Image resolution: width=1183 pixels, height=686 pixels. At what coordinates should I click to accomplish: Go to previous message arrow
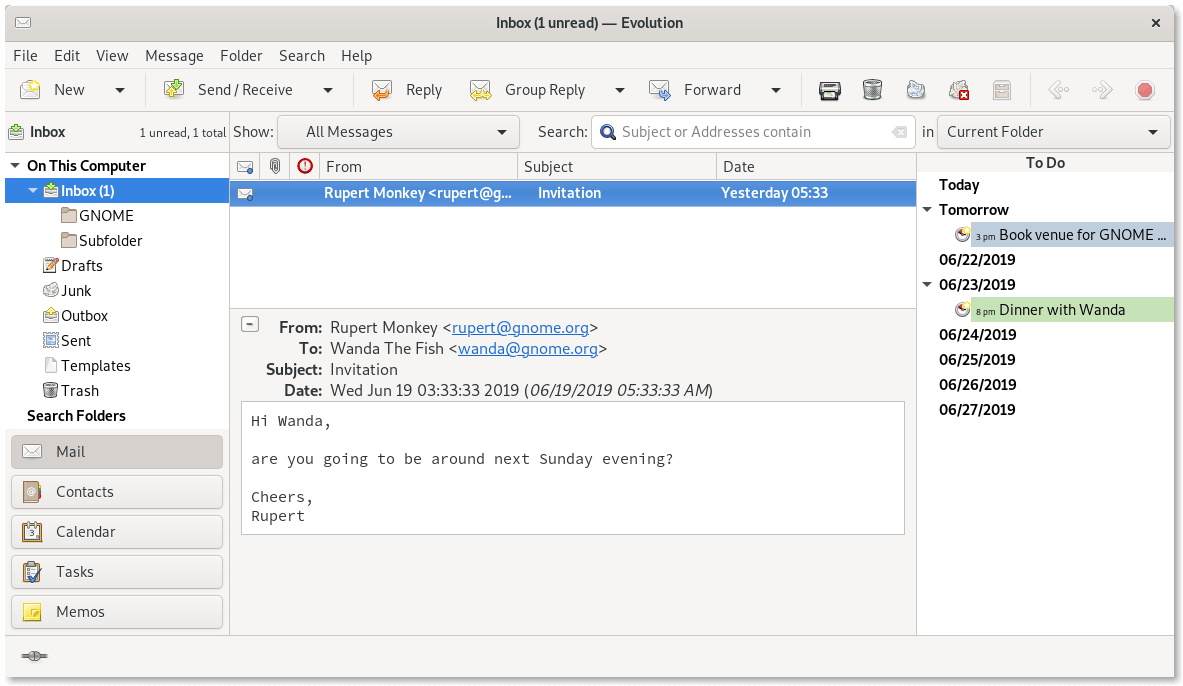tap(1059, 91)
